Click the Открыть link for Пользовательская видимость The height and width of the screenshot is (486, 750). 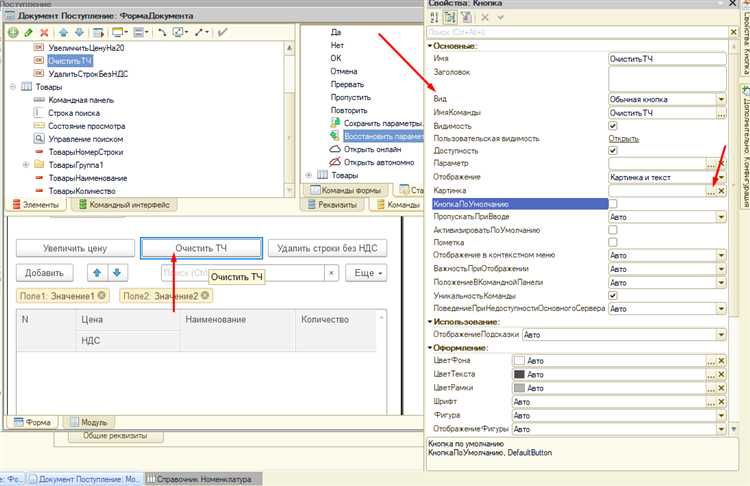[623, 138]
